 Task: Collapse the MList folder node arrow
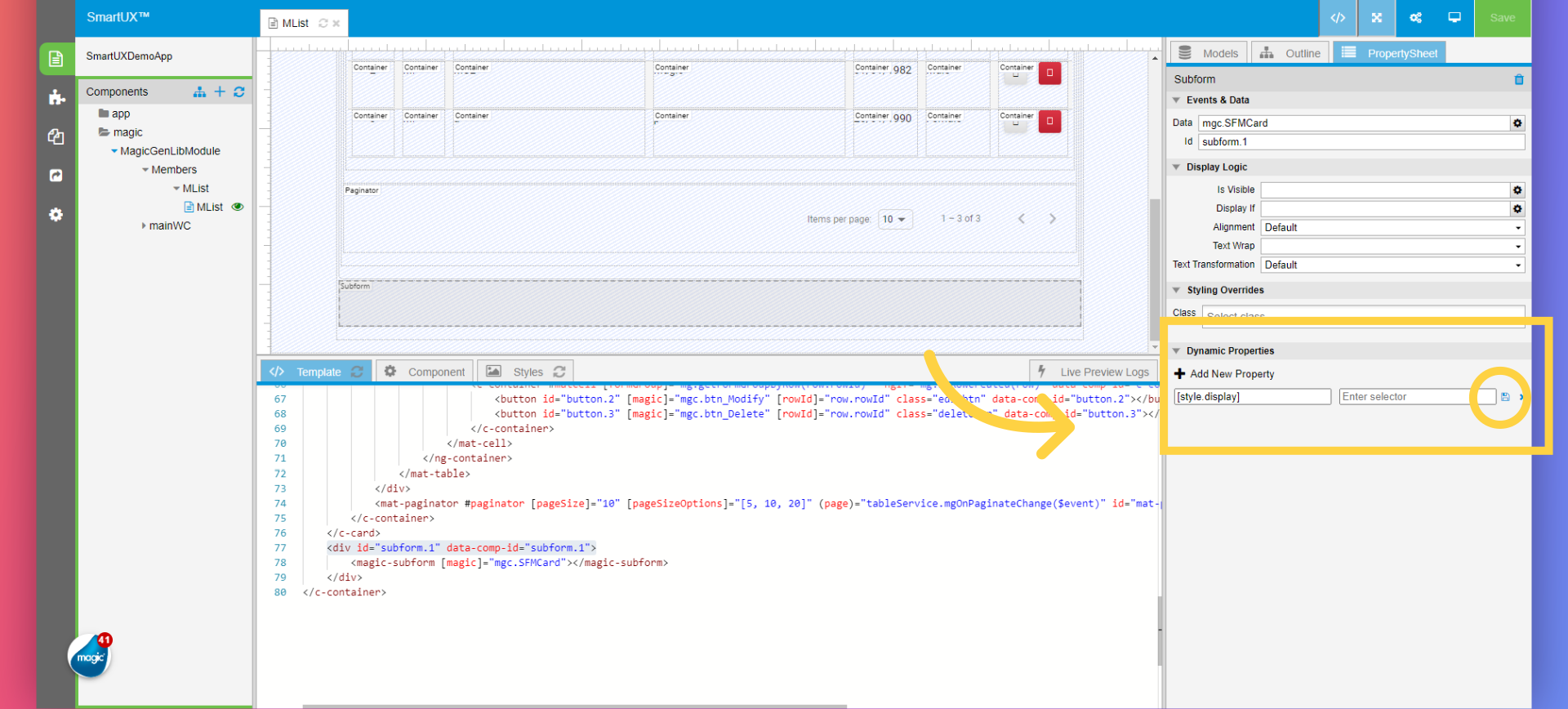pos(176,189)
